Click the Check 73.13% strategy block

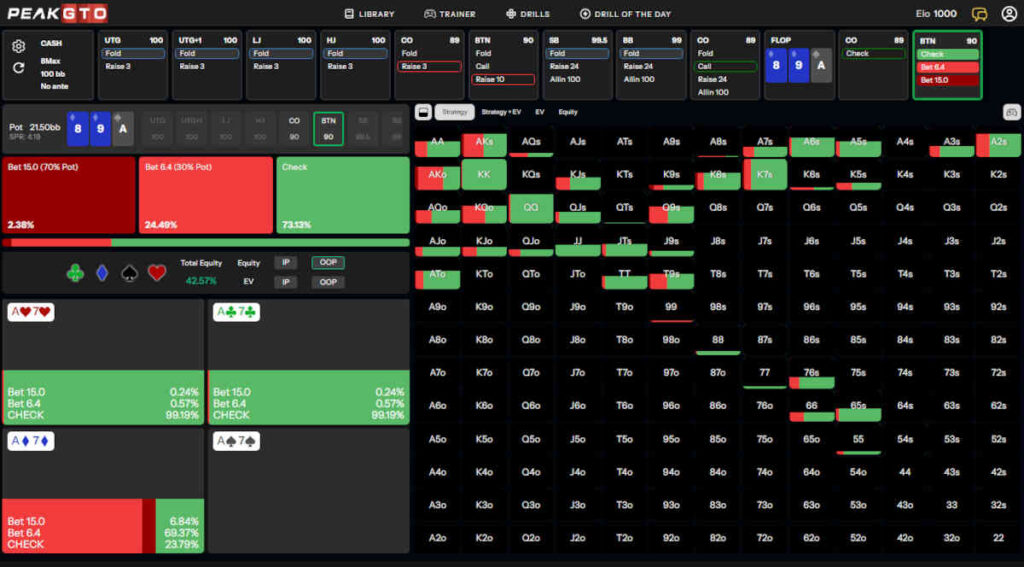342,195
